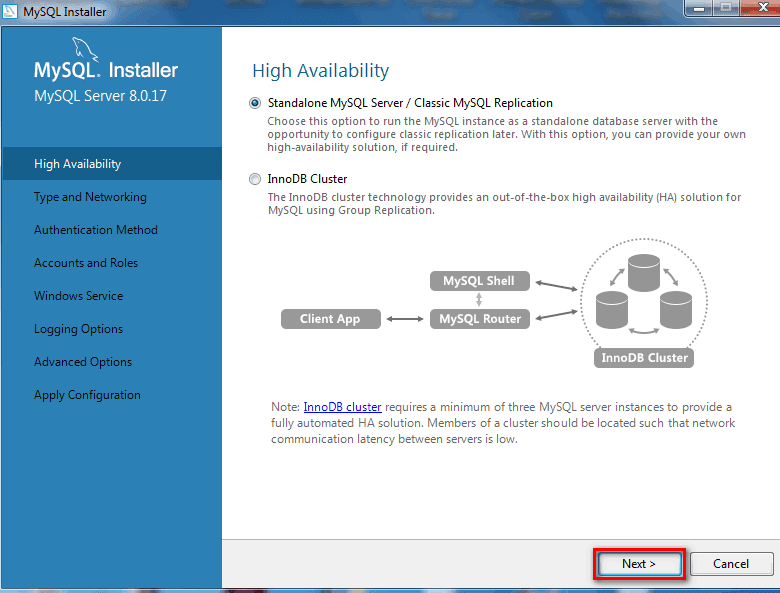
Task: Select Standalone MySQL Server radio button
Action: (255, 103)
